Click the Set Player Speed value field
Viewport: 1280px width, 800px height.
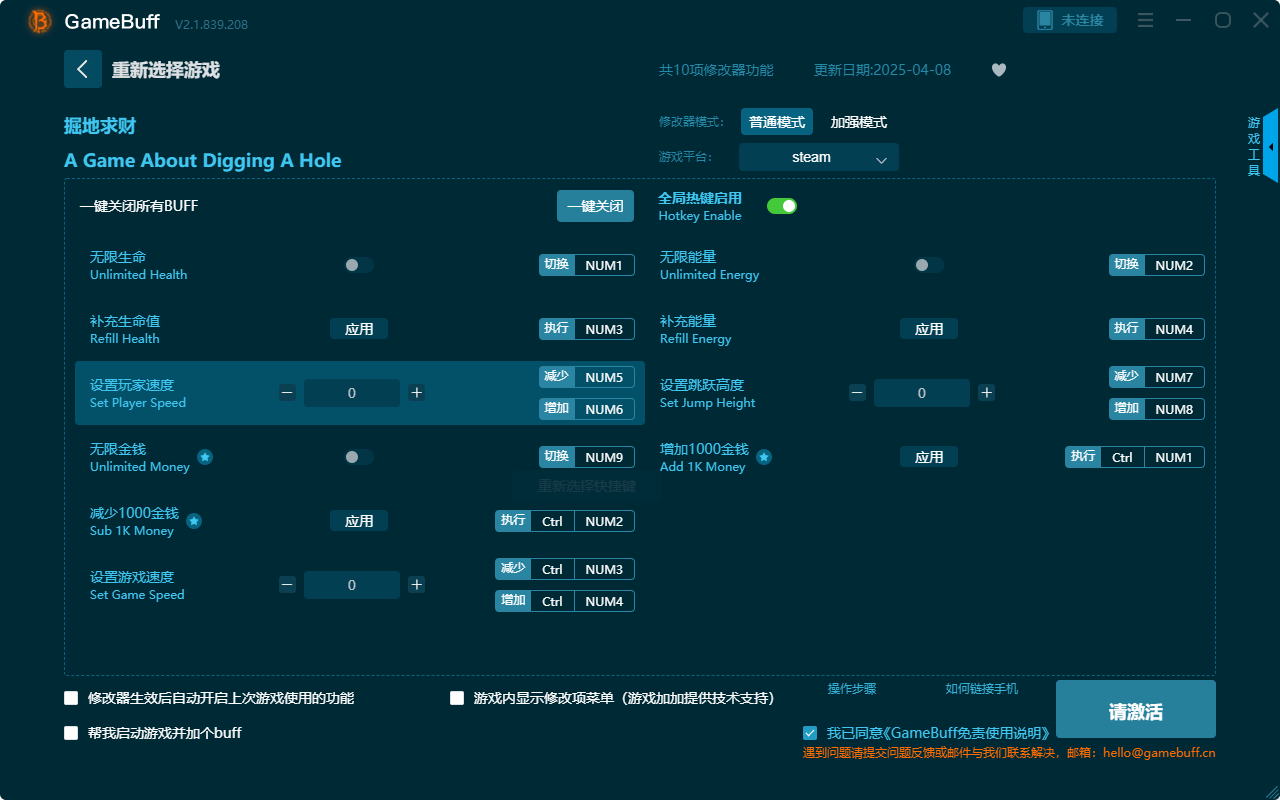coord(351,393)
